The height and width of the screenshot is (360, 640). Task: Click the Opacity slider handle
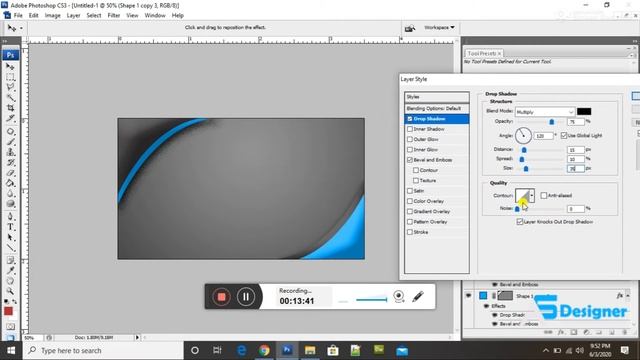552,122
